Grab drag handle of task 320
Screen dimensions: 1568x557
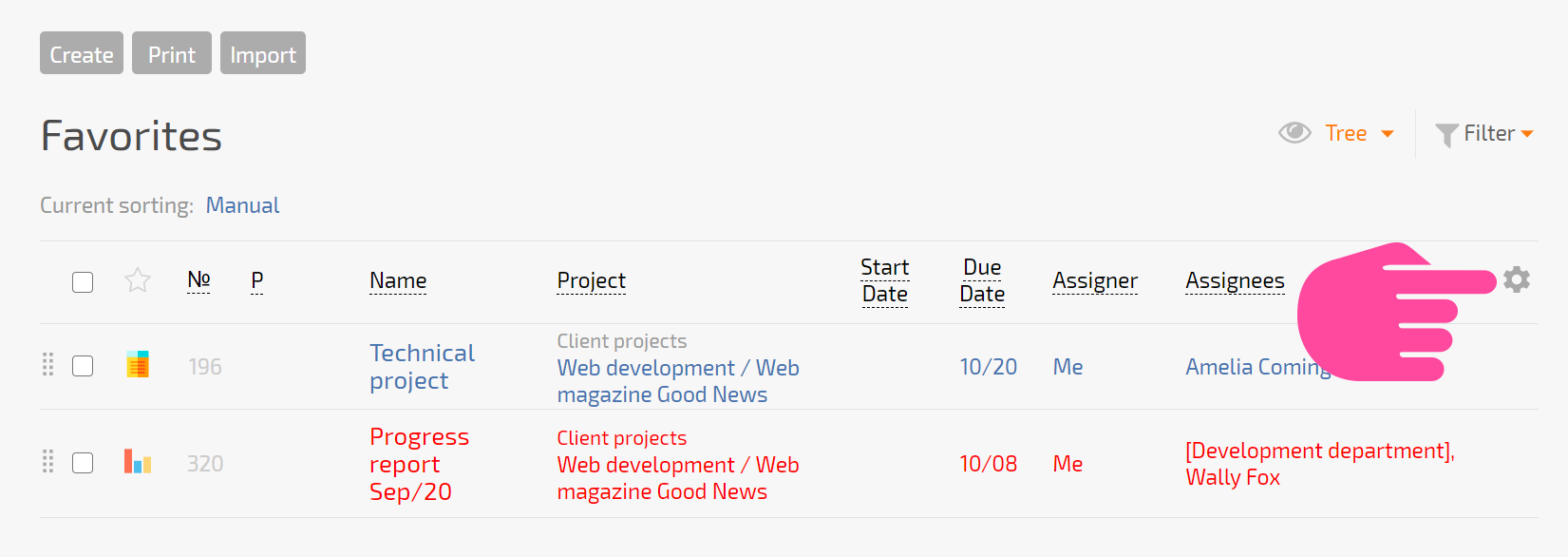[x=48, y=462]
